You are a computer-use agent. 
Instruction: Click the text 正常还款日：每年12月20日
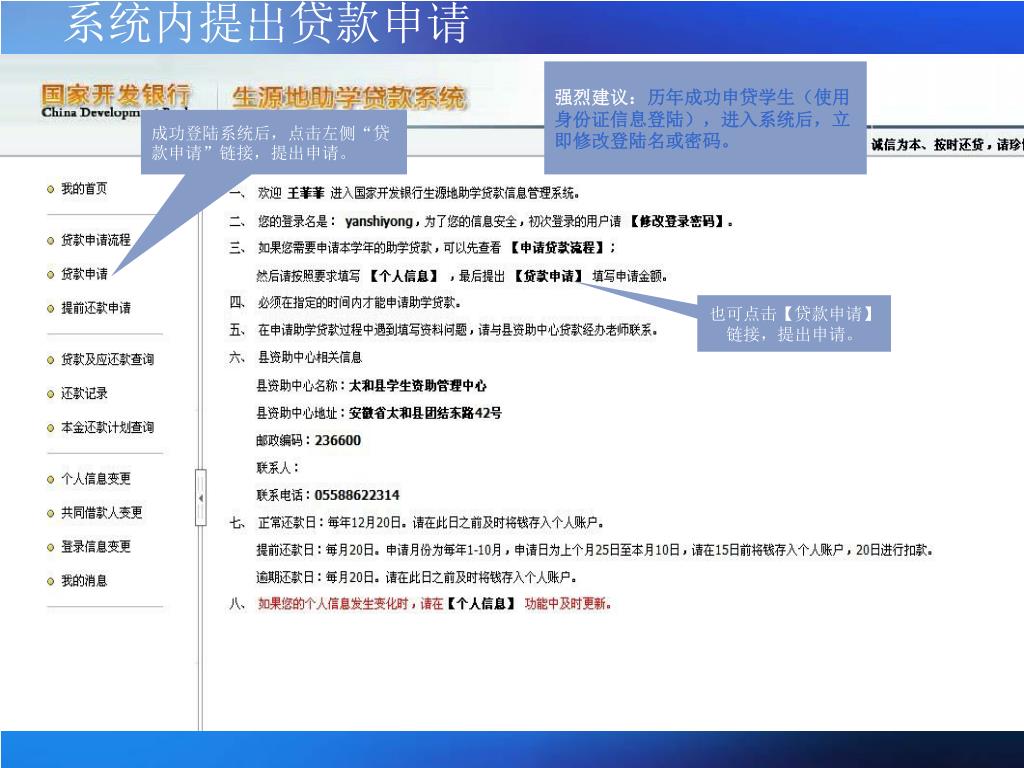(332, 522)
